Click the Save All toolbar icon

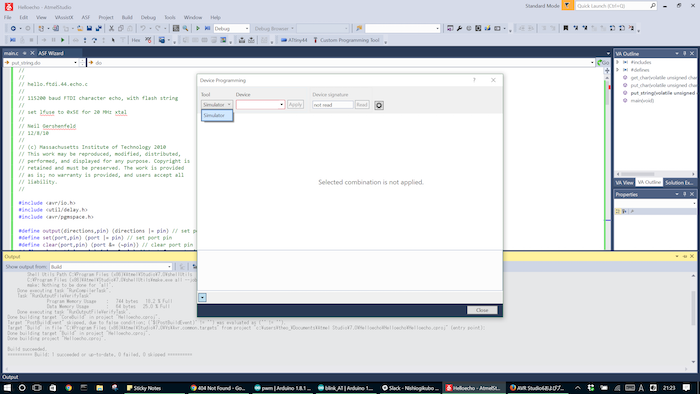point(99,29)
